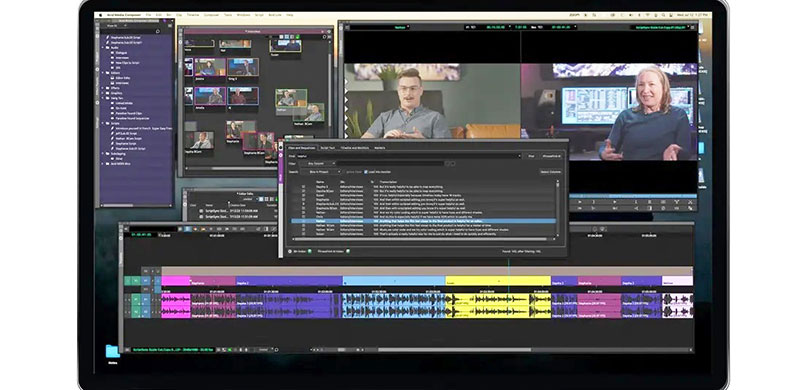Select the Clips and Sequences tab

click(x=302, y=148)
